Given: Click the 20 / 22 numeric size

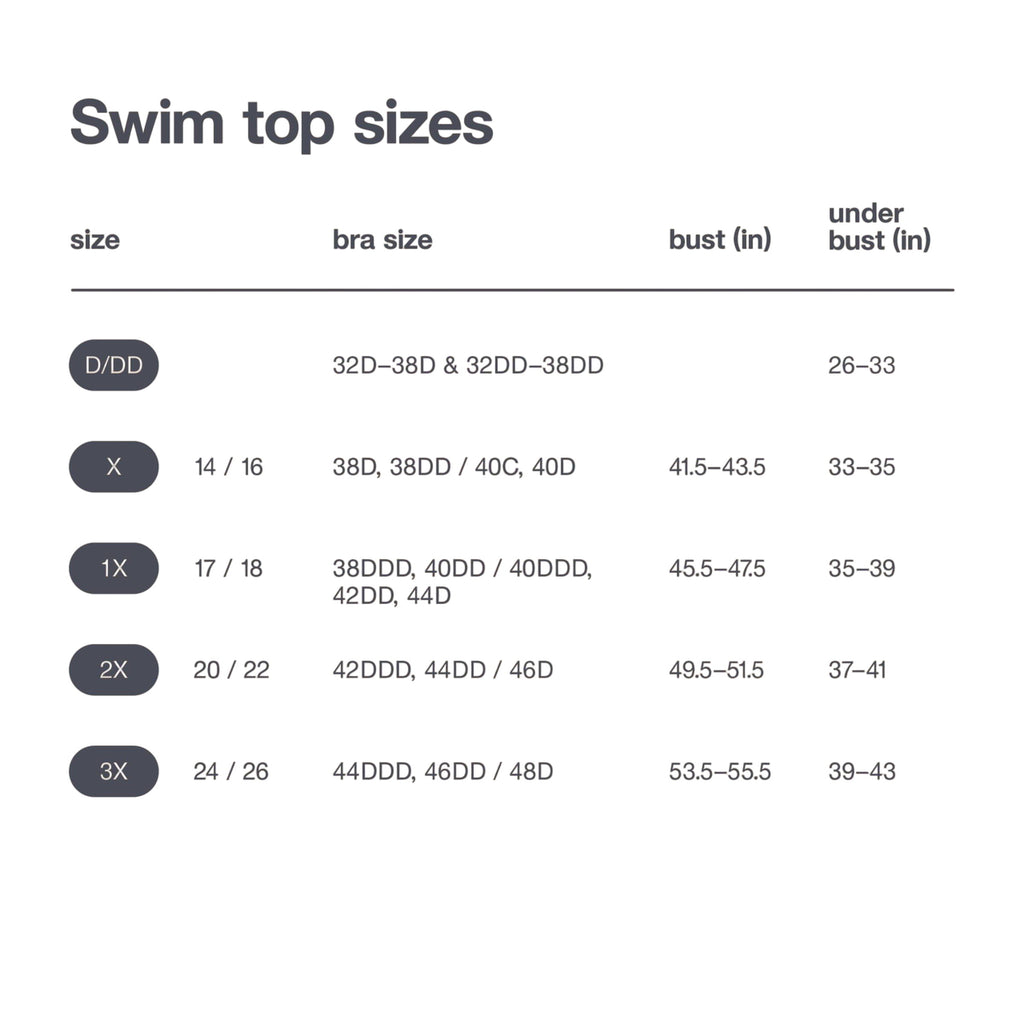Looking at the screenshot, I should click(x=231, y=670).
